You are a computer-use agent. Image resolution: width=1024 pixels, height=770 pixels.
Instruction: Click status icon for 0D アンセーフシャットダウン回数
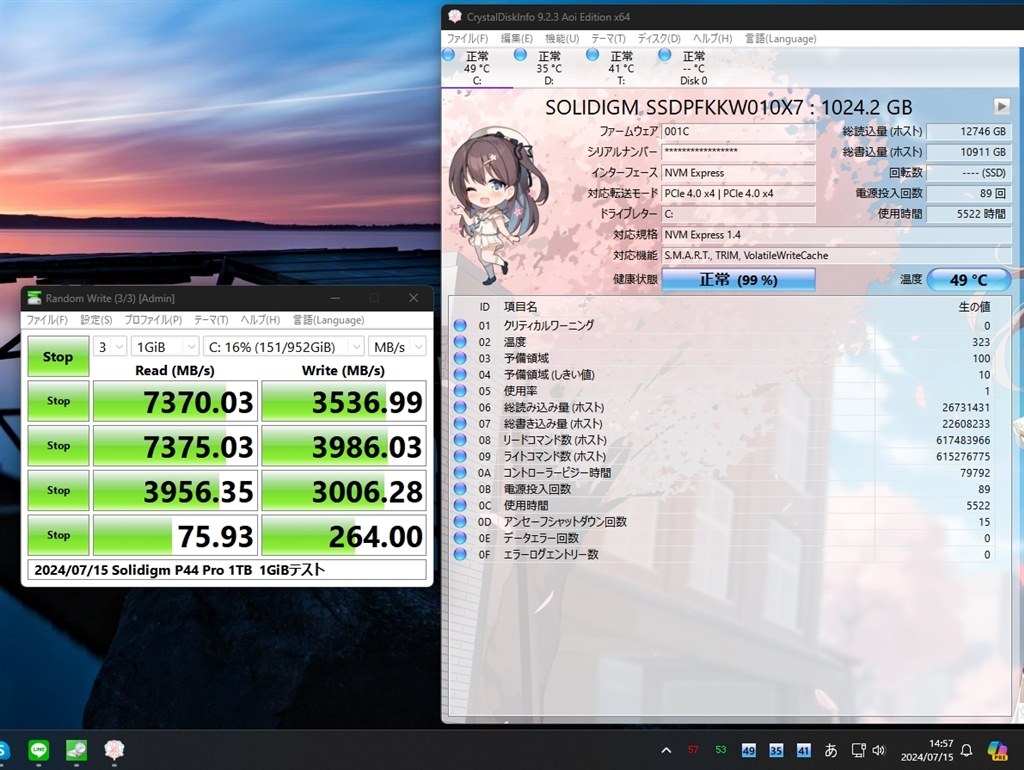click(x=460, y=521)
